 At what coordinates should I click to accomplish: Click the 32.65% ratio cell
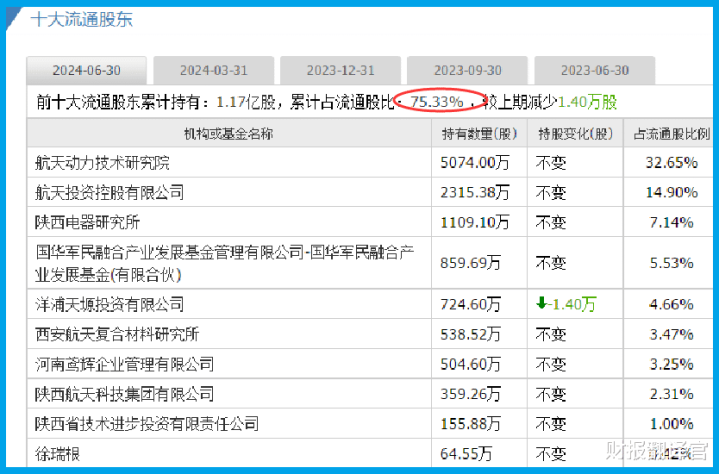tap(671, 163)
